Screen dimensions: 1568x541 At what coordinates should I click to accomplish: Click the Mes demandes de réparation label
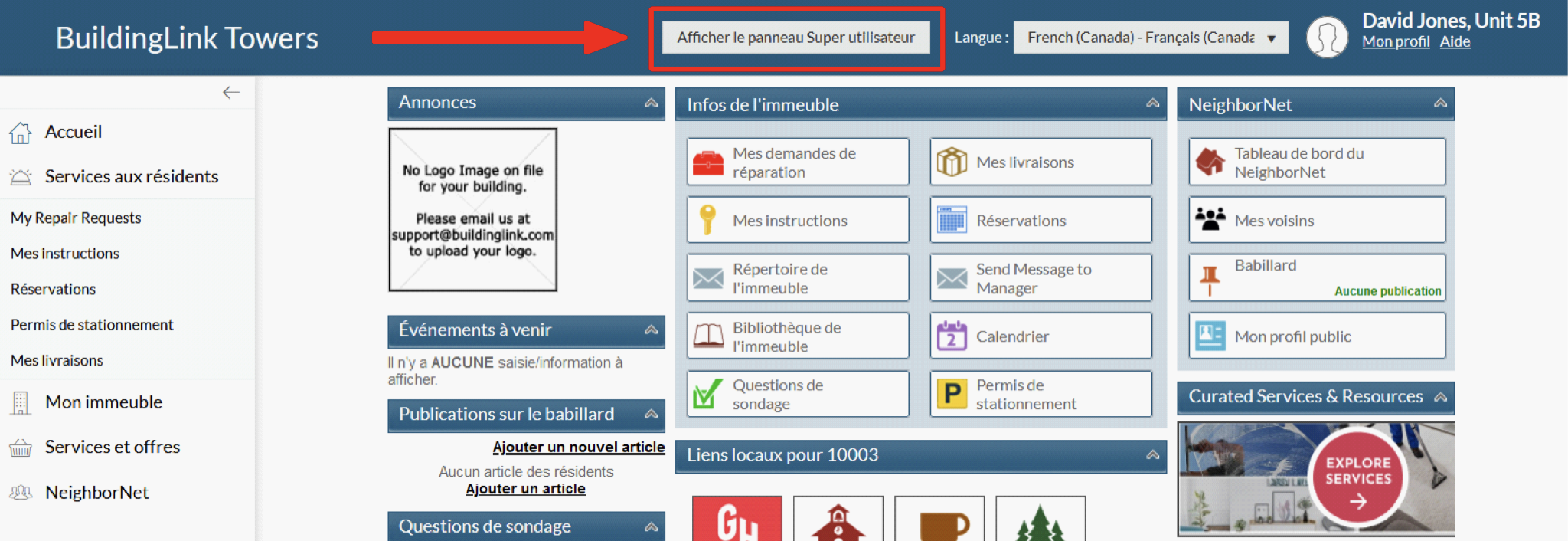(794, 162)
